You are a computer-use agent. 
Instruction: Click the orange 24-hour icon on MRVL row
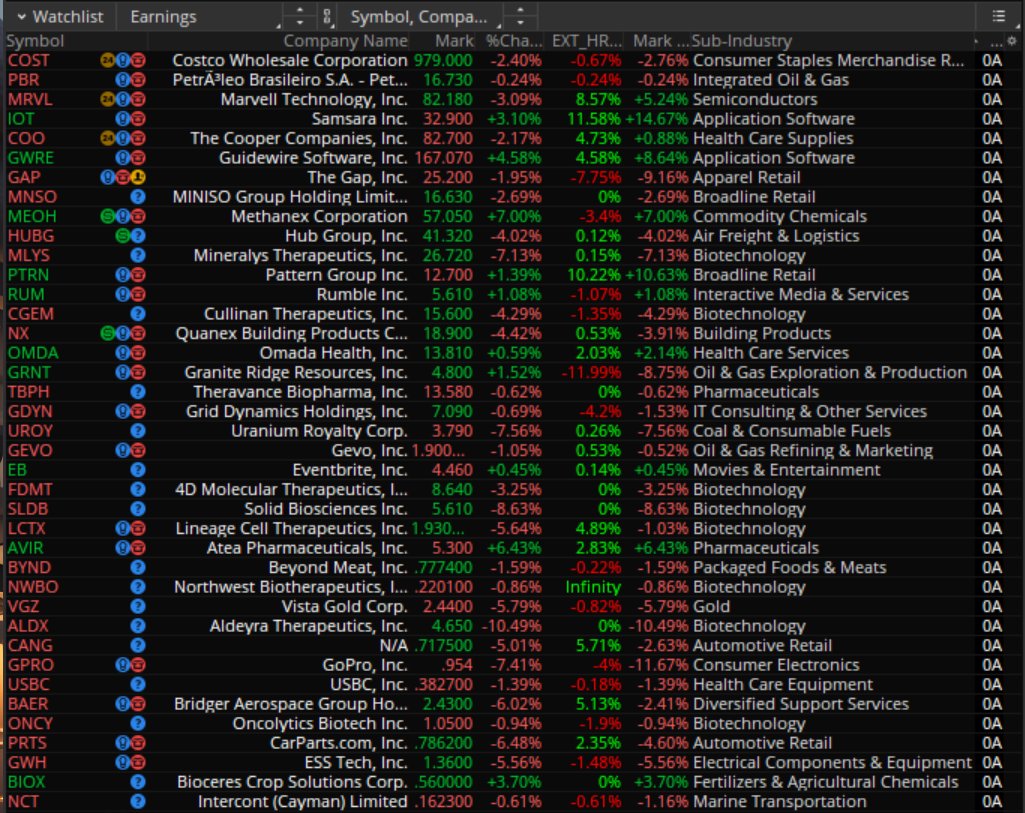click(x=108, y=100)
